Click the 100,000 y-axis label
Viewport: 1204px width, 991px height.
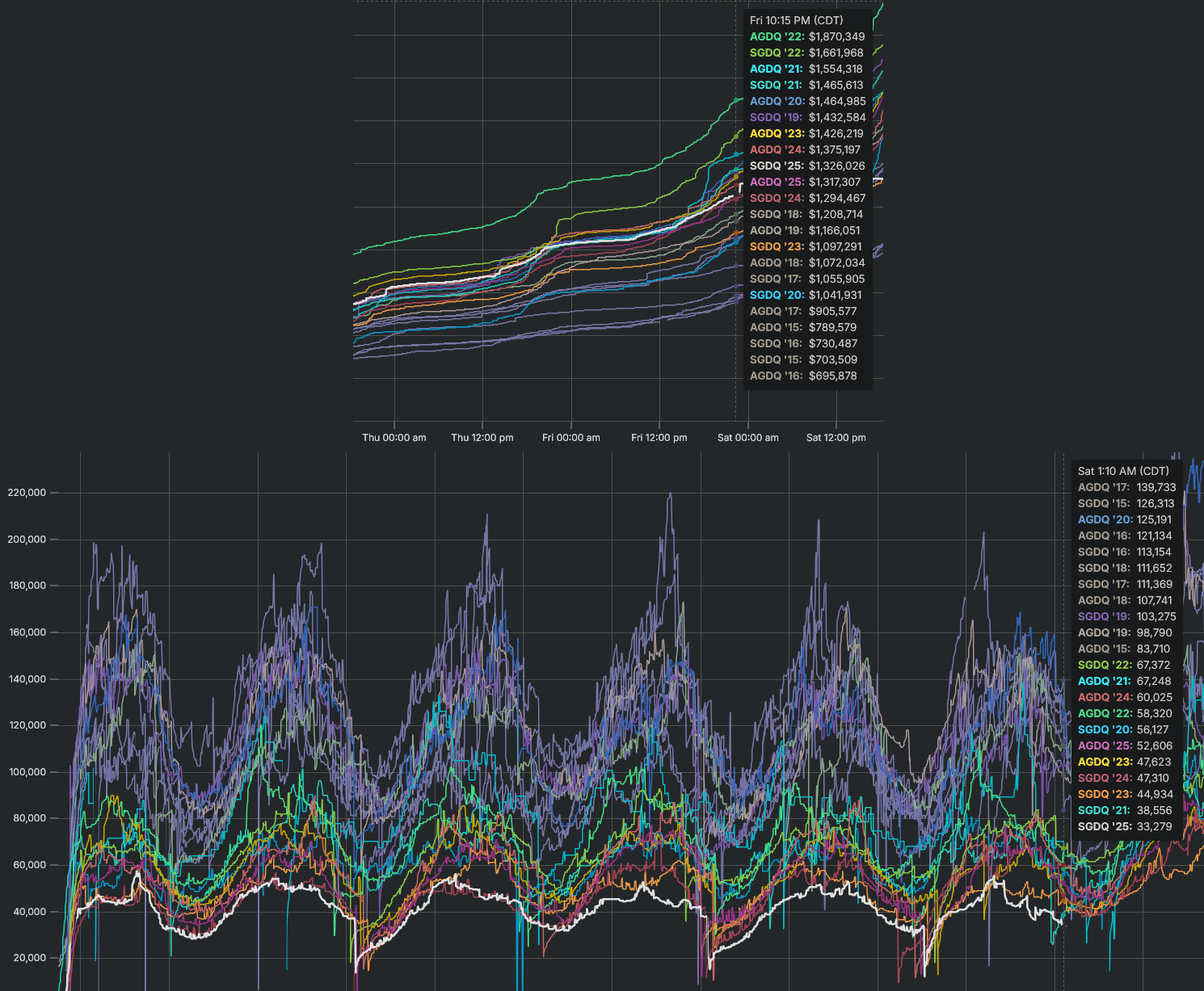[27, 772]
